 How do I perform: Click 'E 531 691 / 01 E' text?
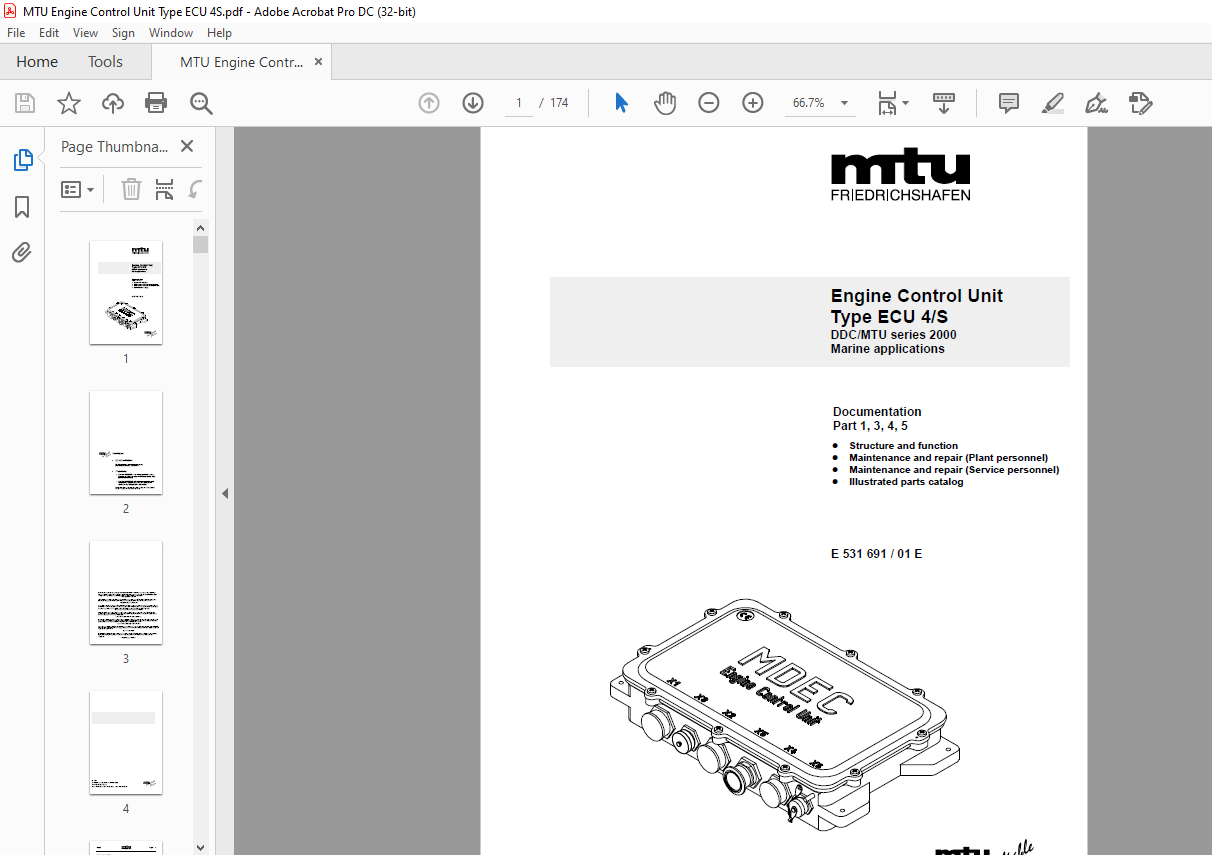[876, 554]
